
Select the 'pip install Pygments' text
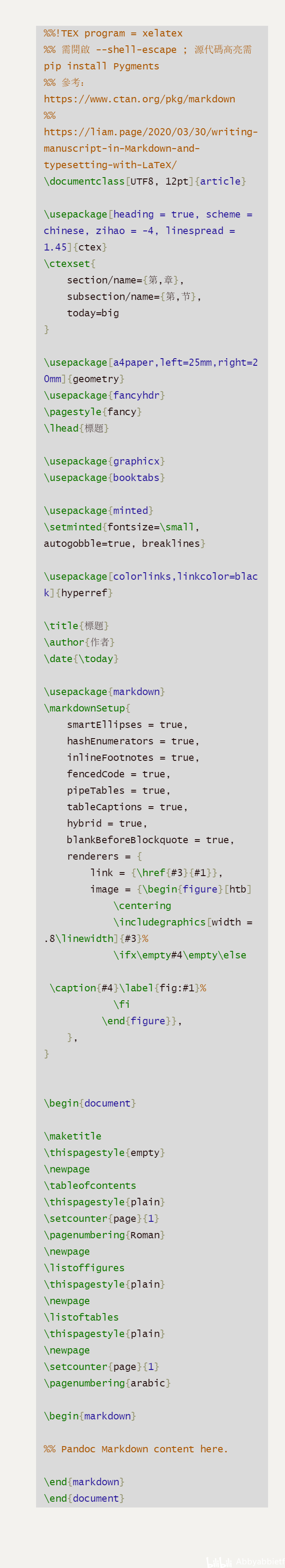[102, 66]
